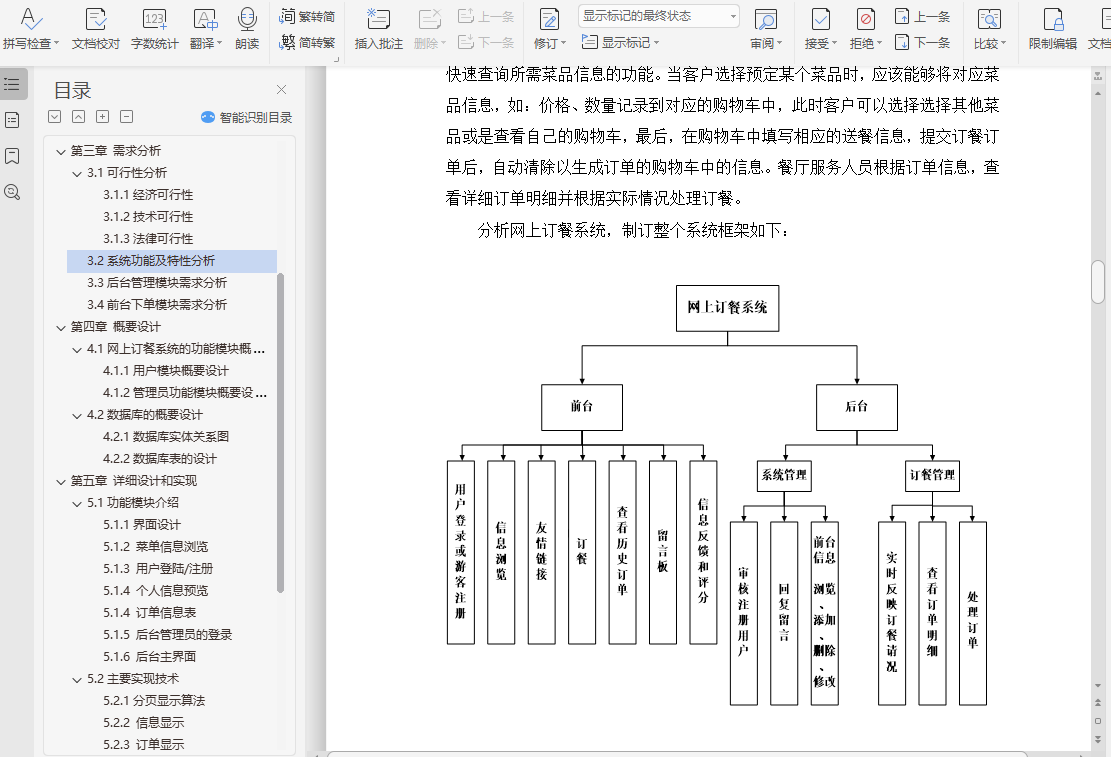Click the collapse-levels up arrow icon
This screenshot has width=1111, height=757.
[79, 117]
